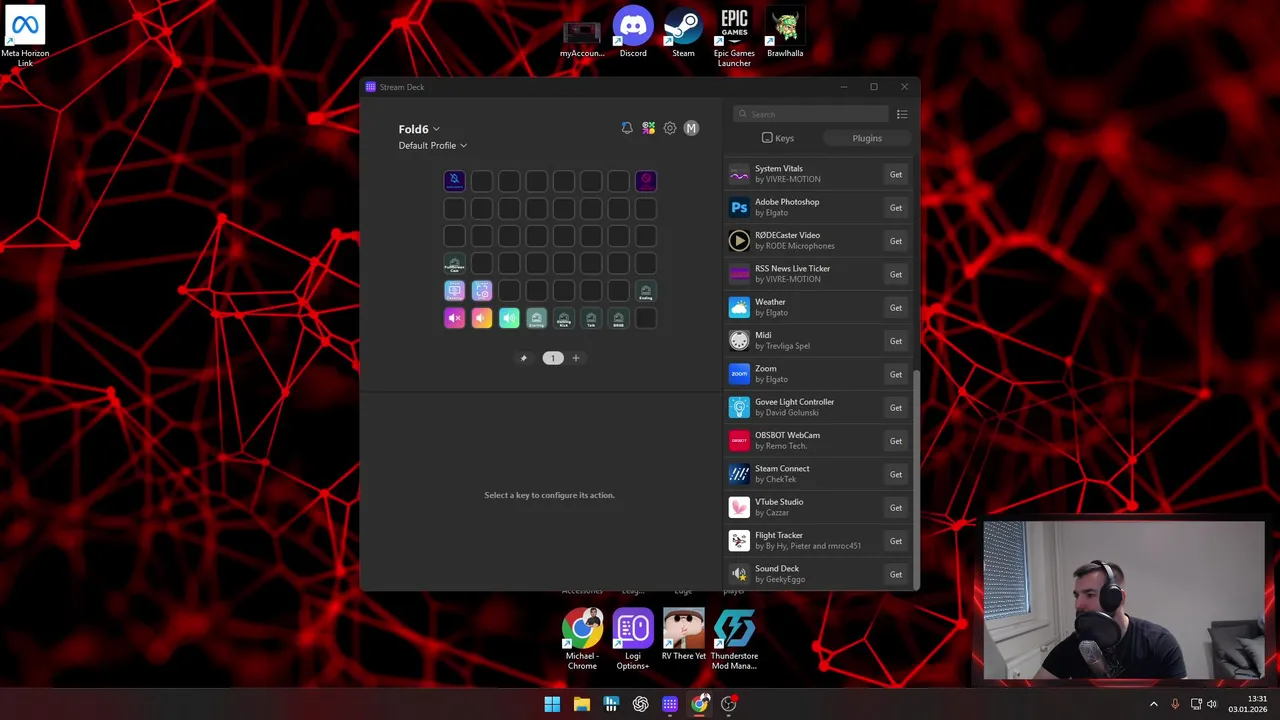This screenshot has height=720, width=1280.
Task: Open the Marketplace colorful icon
Action: (648, 128)
